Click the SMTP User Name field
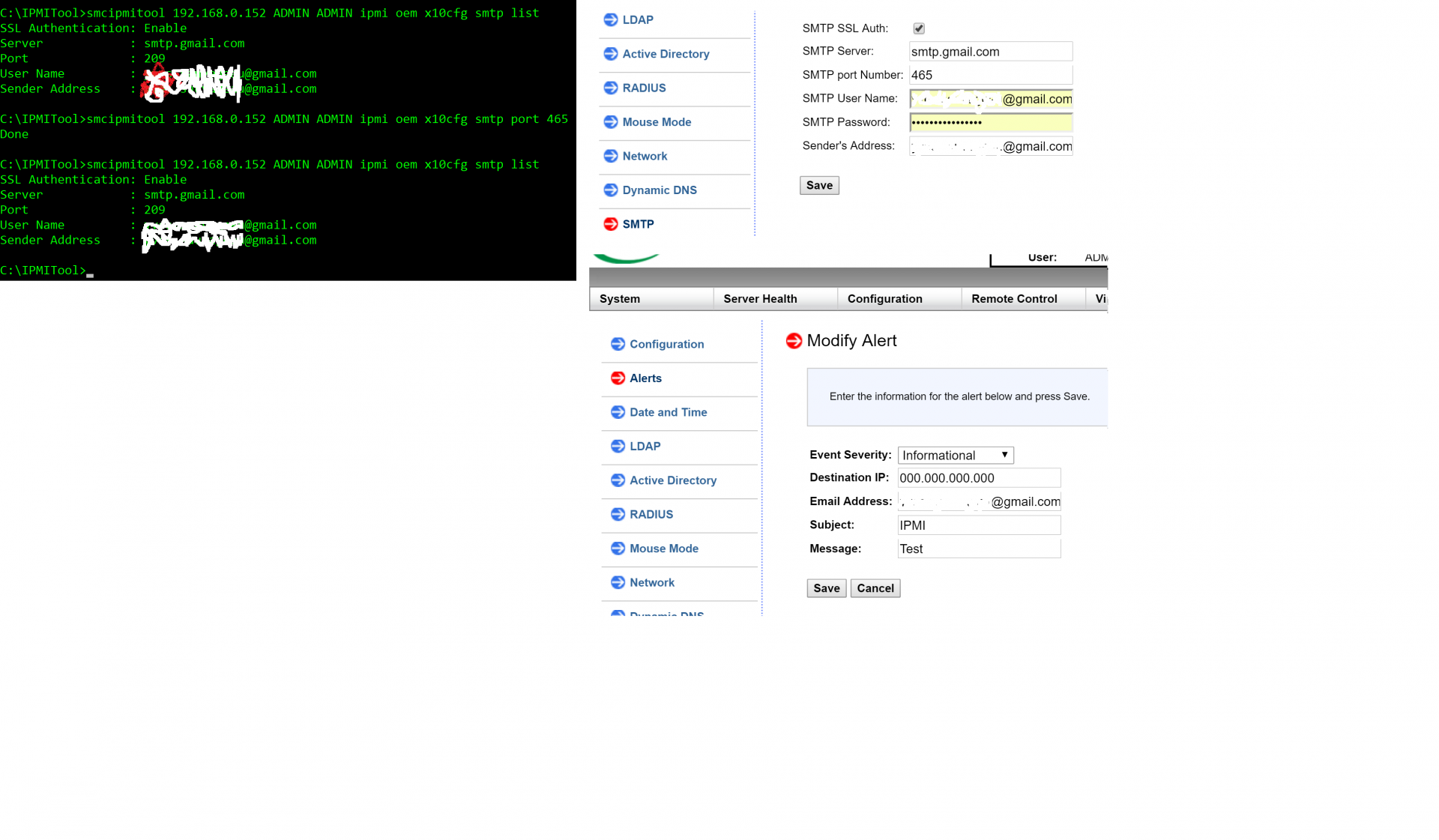Image resolution: width=1439 pixels, height=840 pixels. click(991, 99)
